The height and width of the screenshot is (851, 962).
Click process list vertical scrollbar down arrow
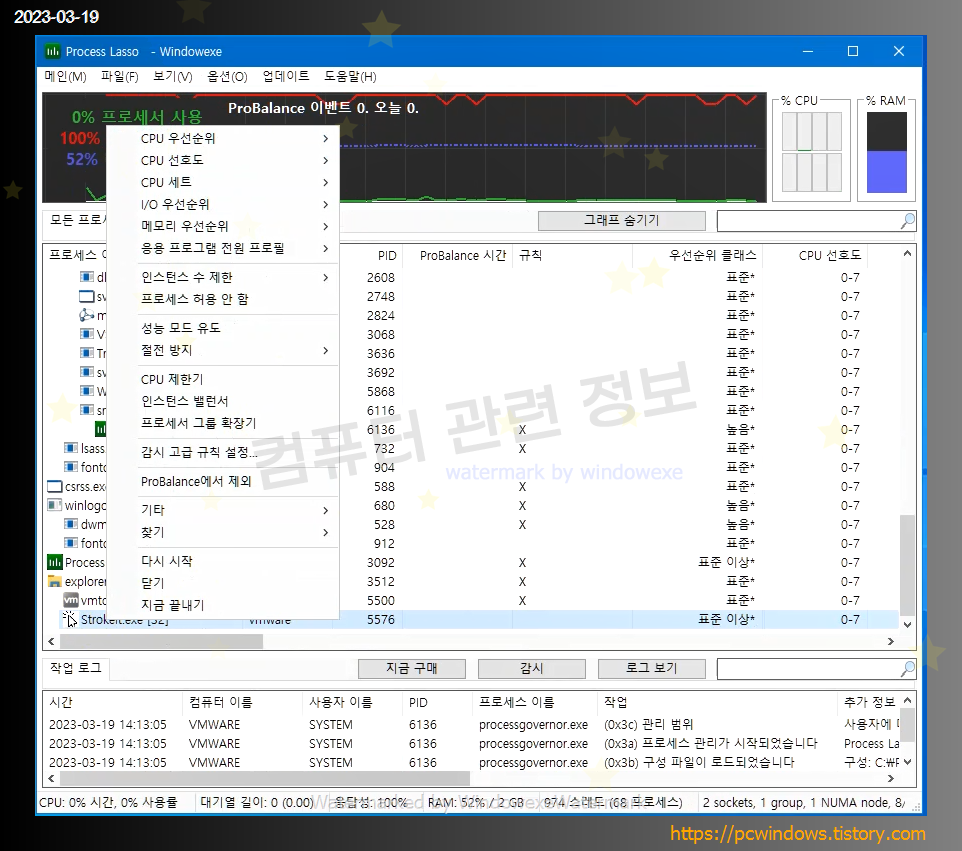pyautogui.click(x=907, y=624)
